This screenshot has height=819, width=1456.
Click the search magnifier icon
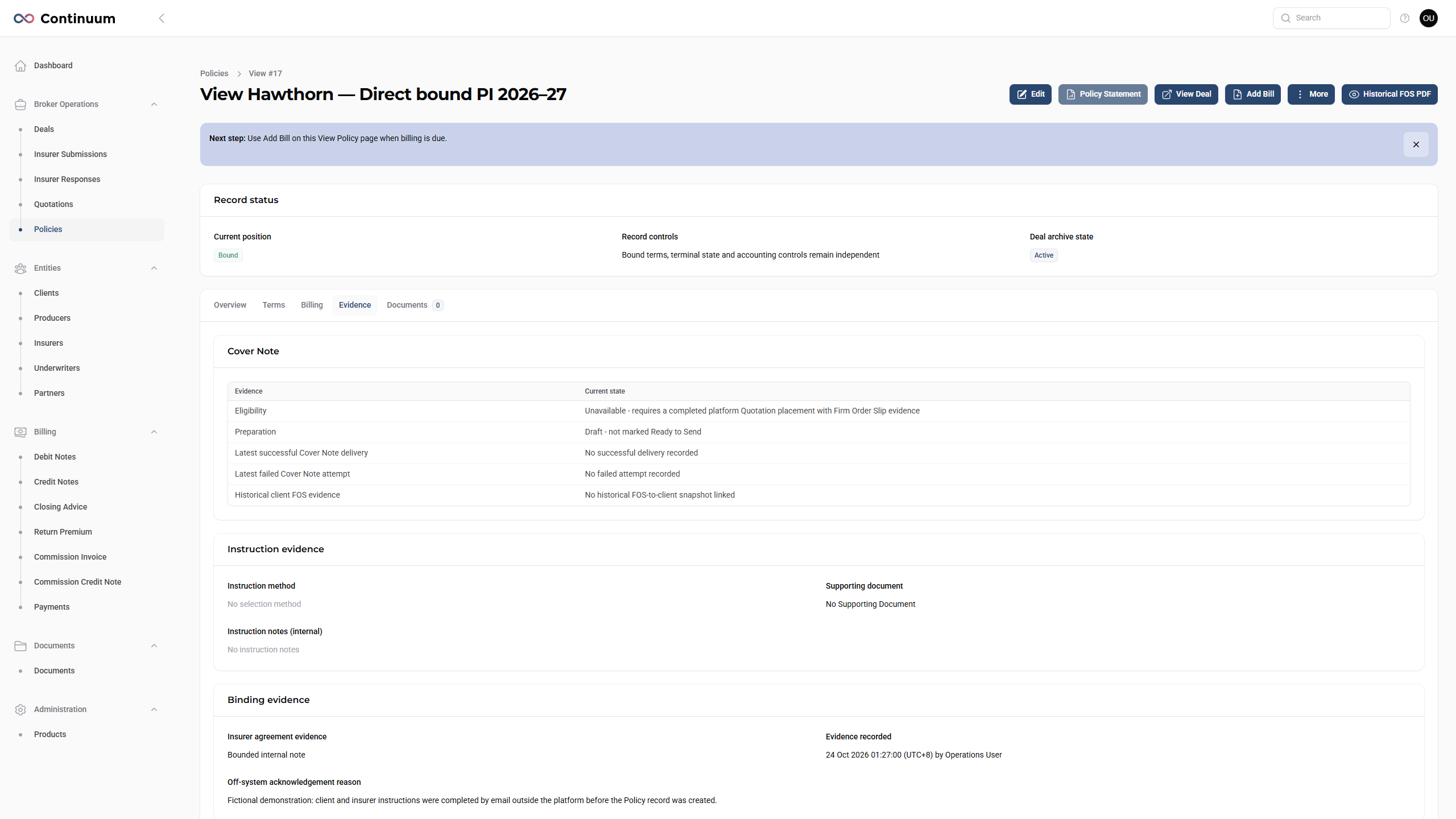tap(1286, 18)
